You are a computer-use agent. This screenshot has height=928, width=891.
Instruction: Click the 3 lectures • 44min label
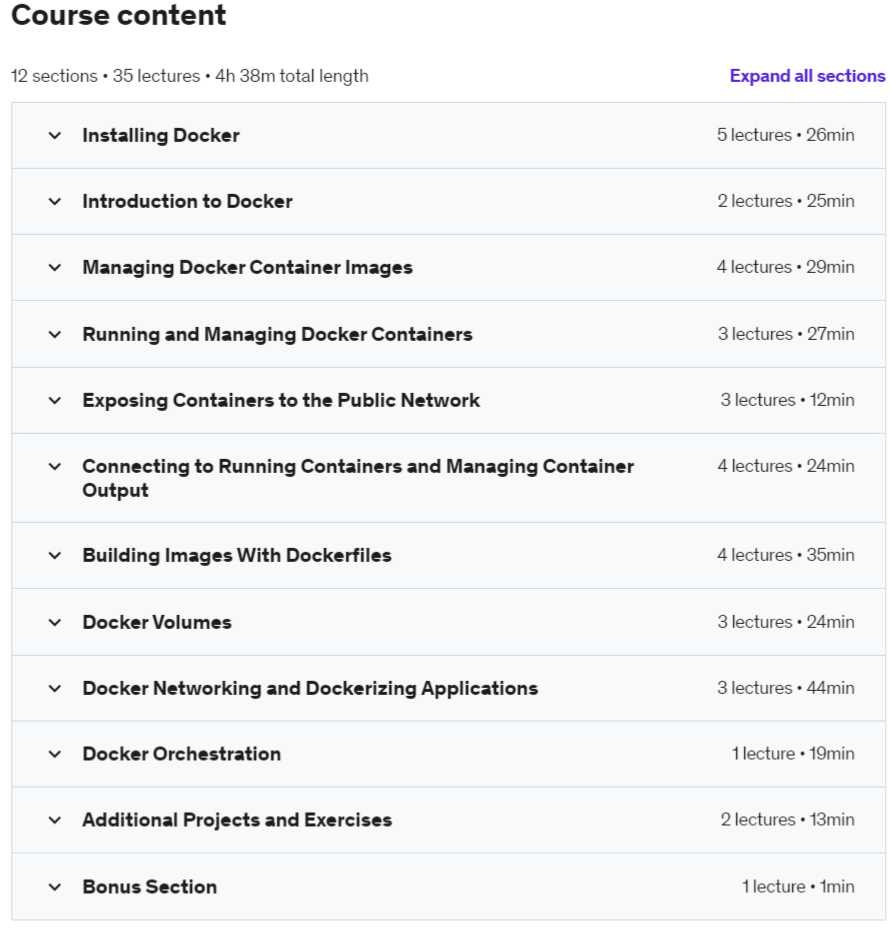(x=785, y=688)
